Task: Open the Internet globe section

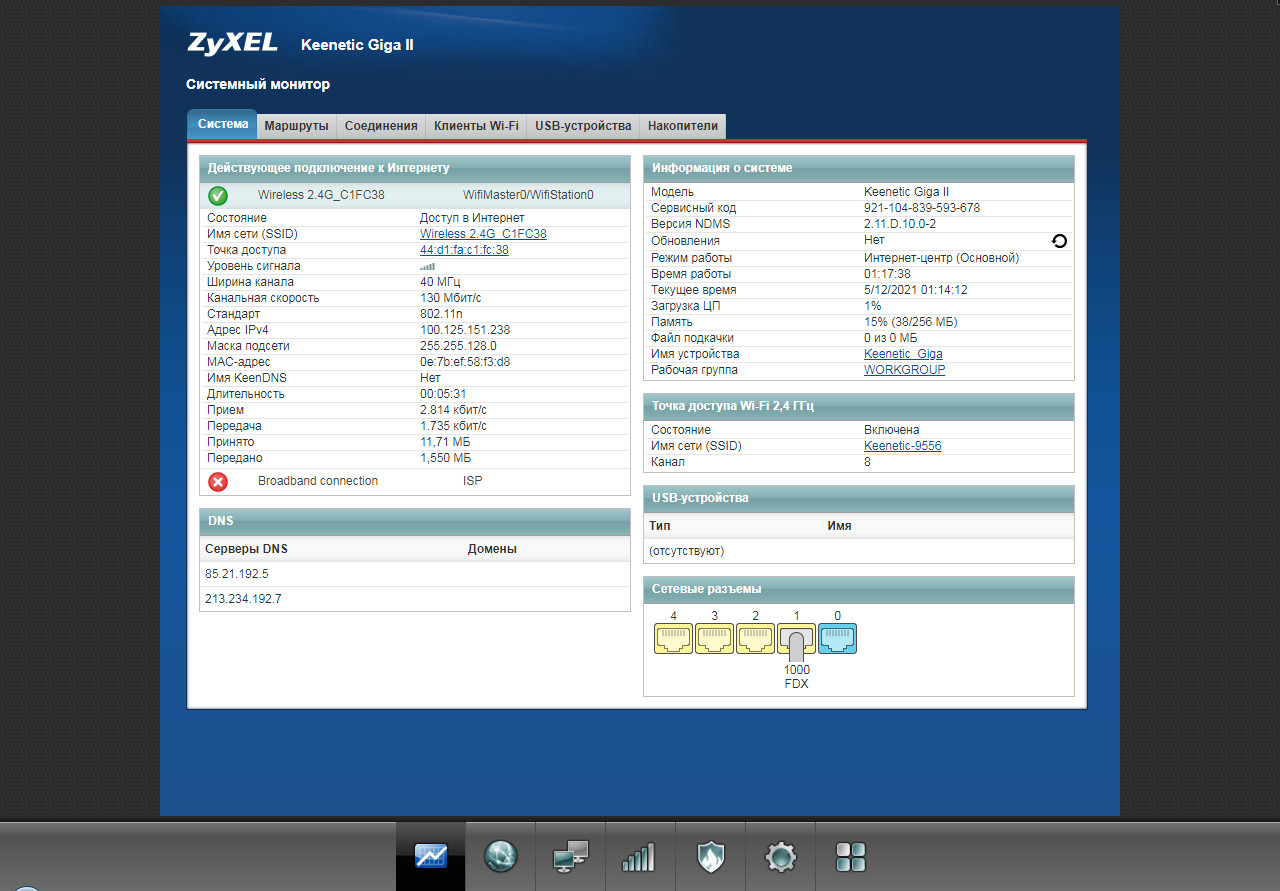Action: [x=501, y=856]
